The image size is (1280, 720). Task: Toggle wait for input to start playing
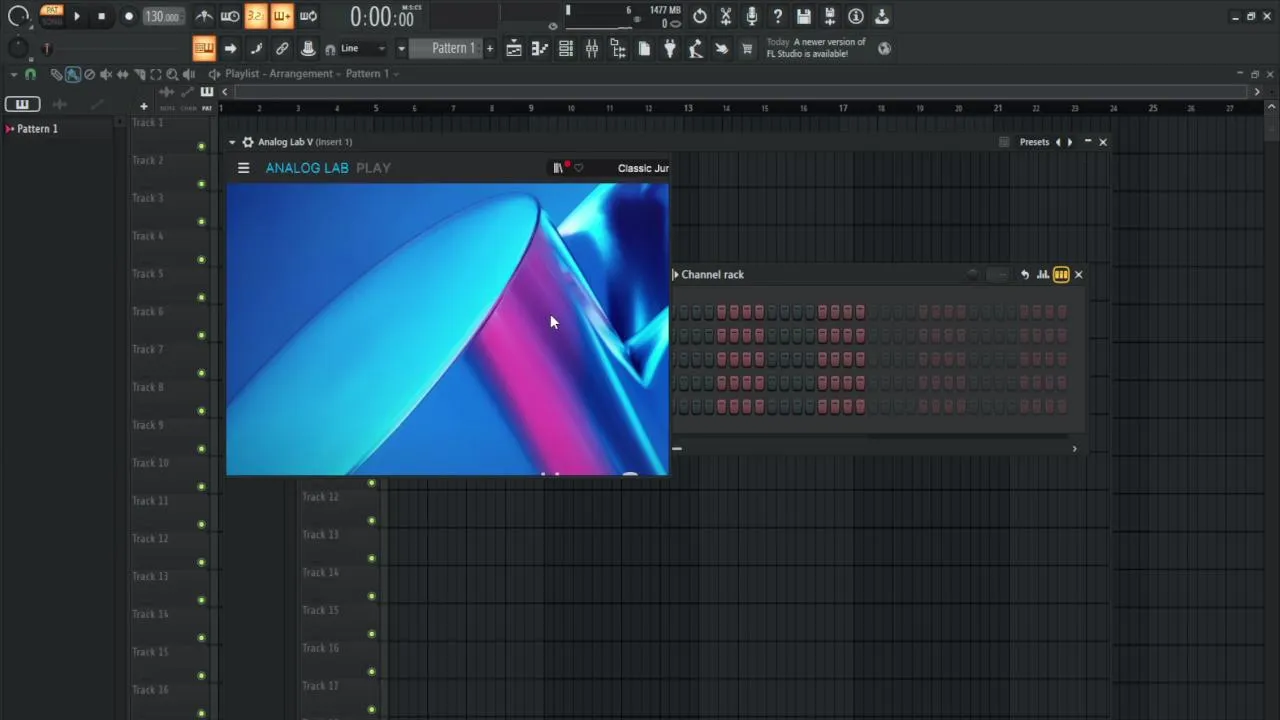230,16
